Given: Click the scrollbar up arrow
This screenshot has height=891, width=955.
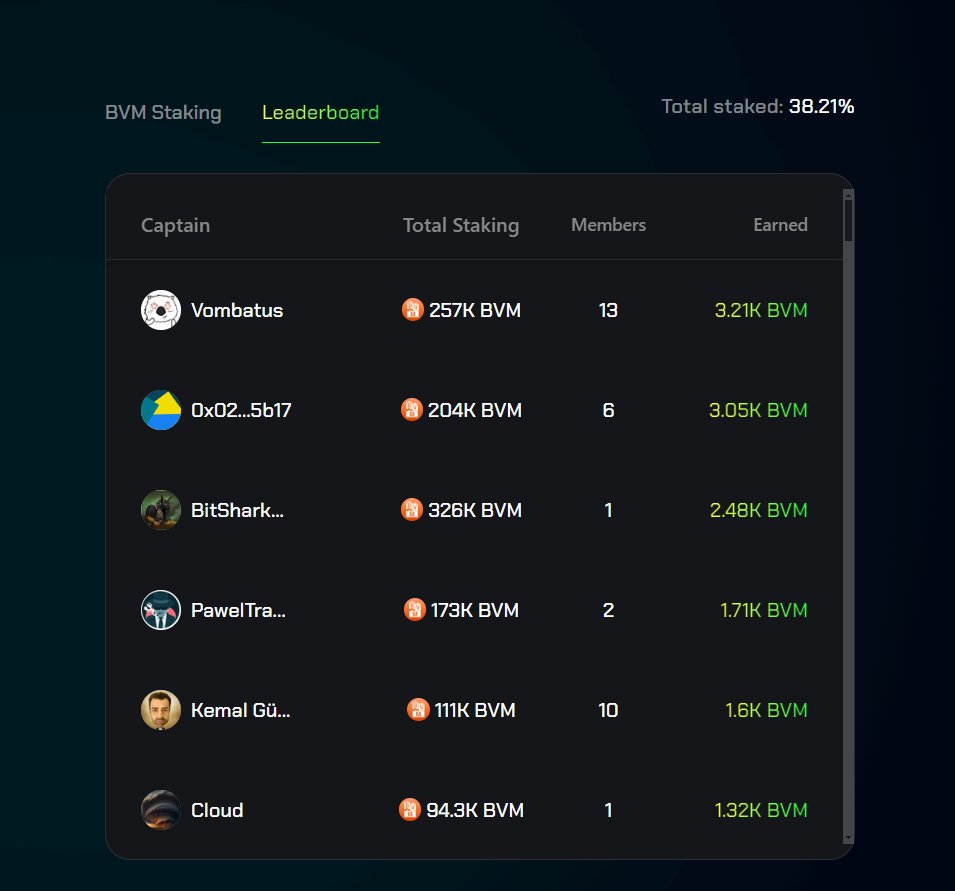Looking at the screenshot, I should click(848, 194).
